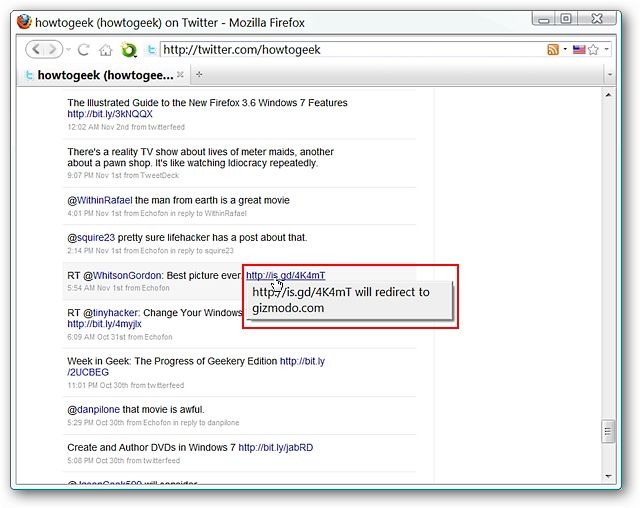640x508 pixels.
Task: Bookmark page with the star icon
Action: pyautogui.click(x=593, y=50)
